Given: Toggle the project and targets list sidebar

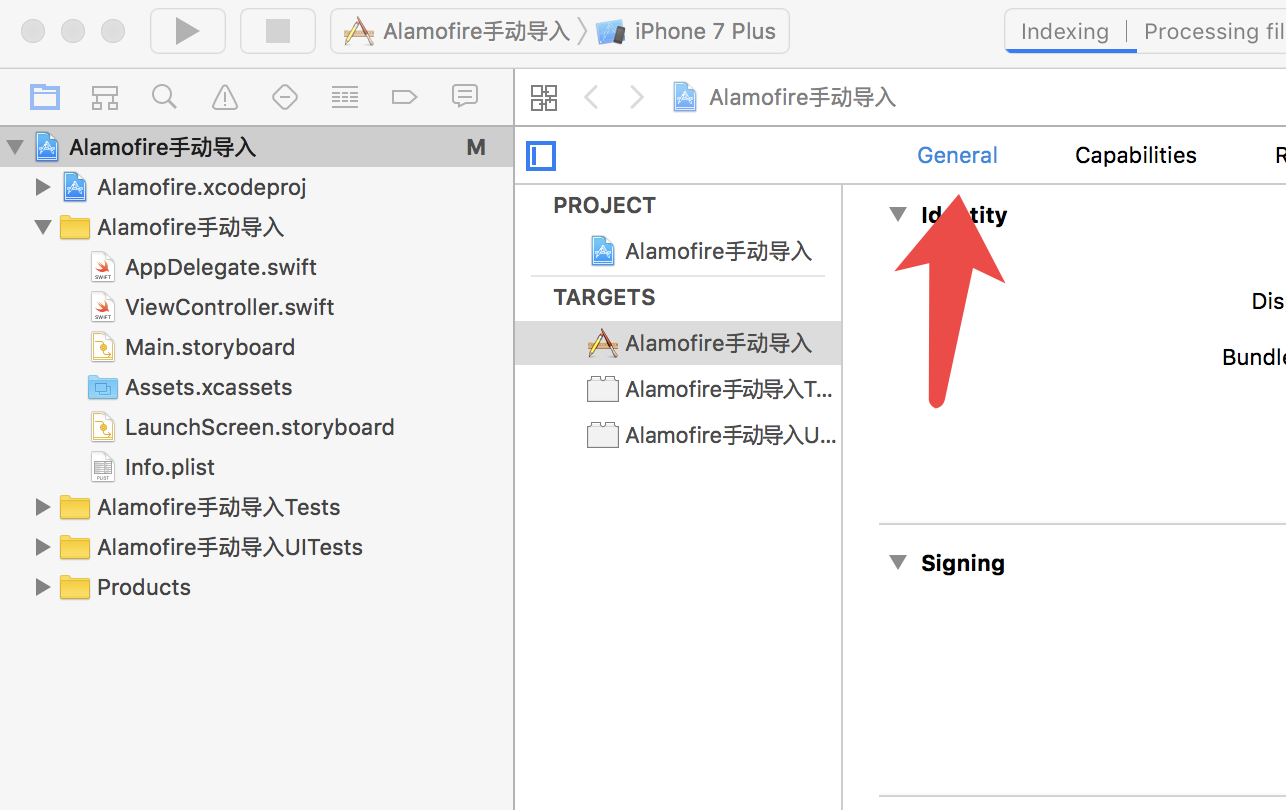Looking at the screenshot, I should 541,156.
